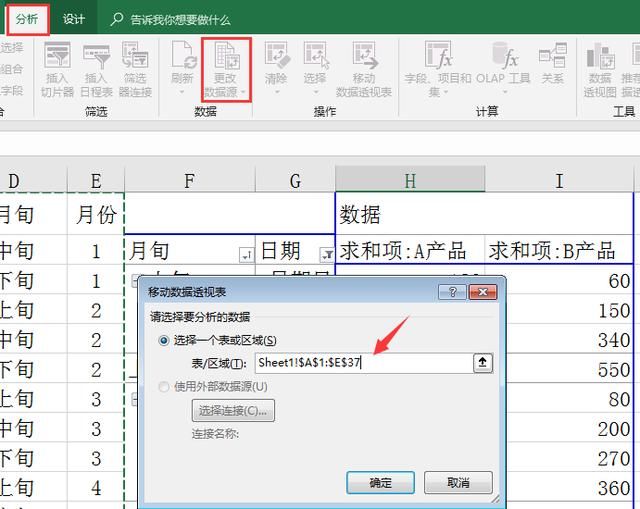
Task: Select column G header
Action: (x=295, y=181)
